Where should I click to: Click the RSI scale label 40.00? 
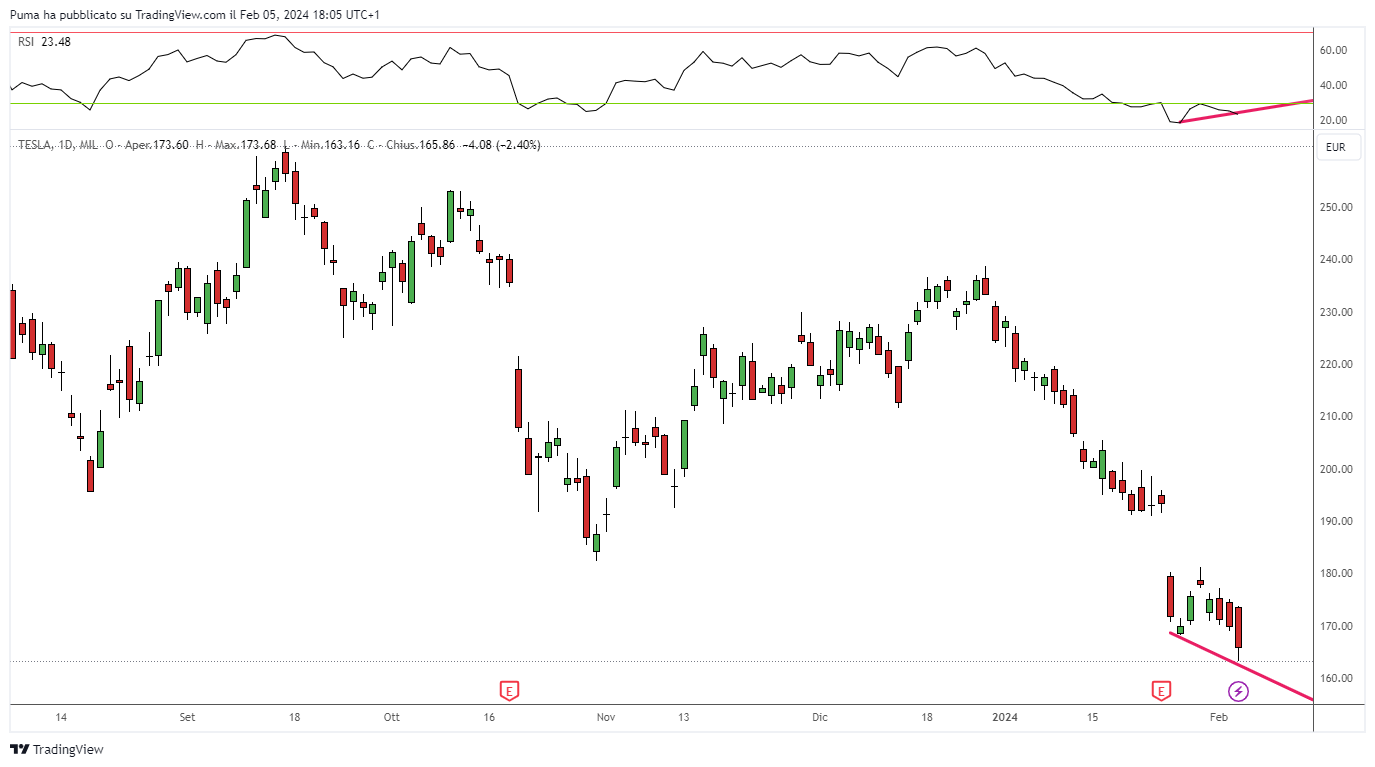pos(1334,85)
